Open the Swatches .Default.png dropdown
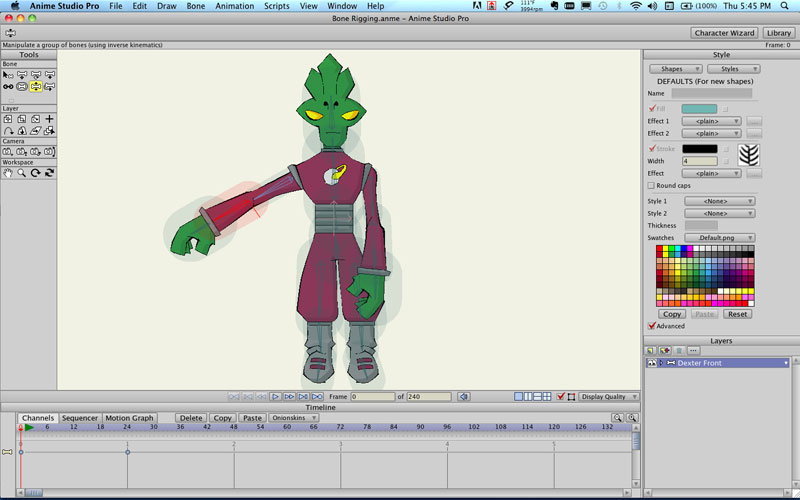800x500 pixels. pyautogui.click(x=719, y=238)
